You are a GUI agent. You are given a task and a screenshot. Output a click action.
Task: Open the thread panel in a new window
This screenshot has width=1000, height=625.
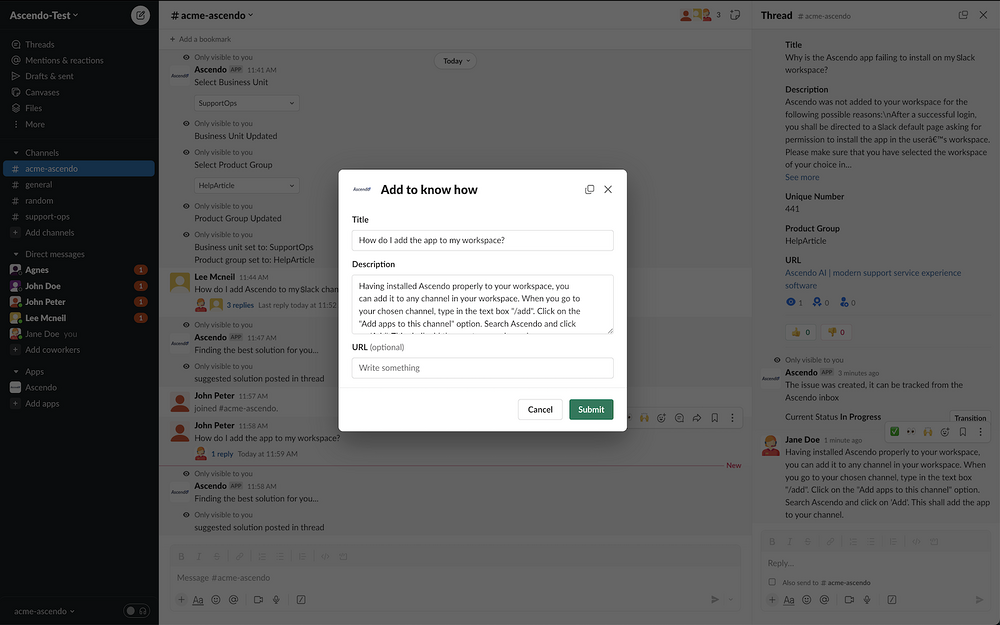[x=963, y=15]
